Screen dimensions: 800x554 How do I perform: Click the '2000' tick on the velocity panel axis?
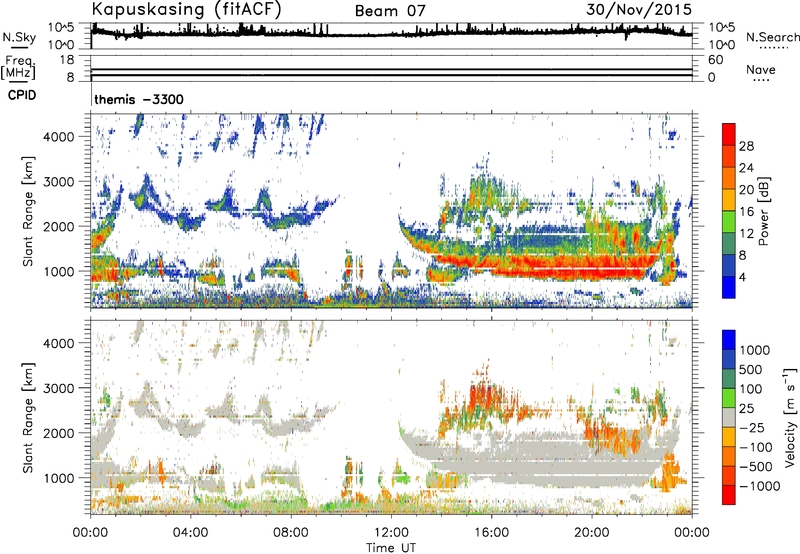pos(59,433)
